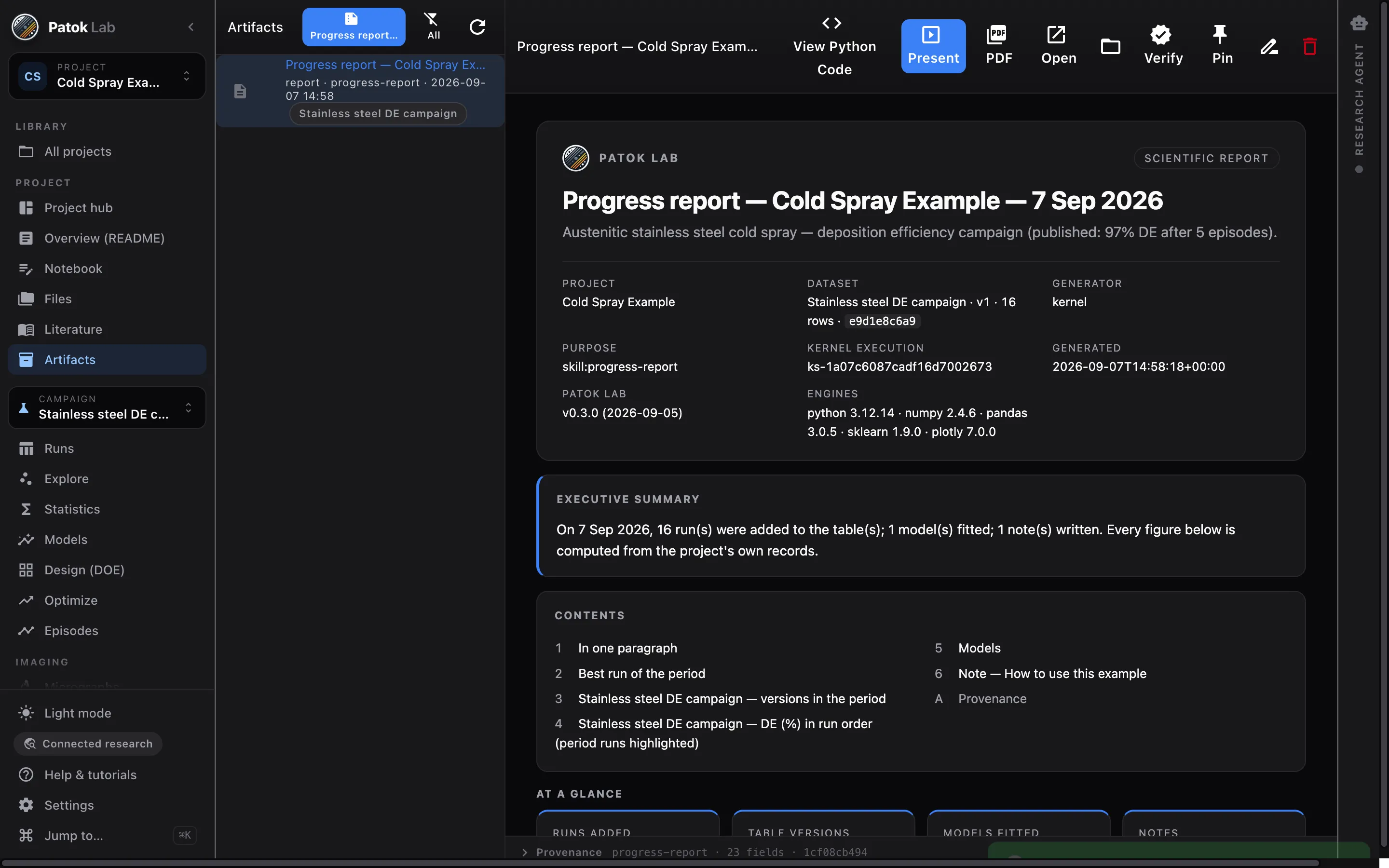Viewport: 1389px width, 868px height.
Task: Open the Jump to... command palette
Action: point(107,836)
